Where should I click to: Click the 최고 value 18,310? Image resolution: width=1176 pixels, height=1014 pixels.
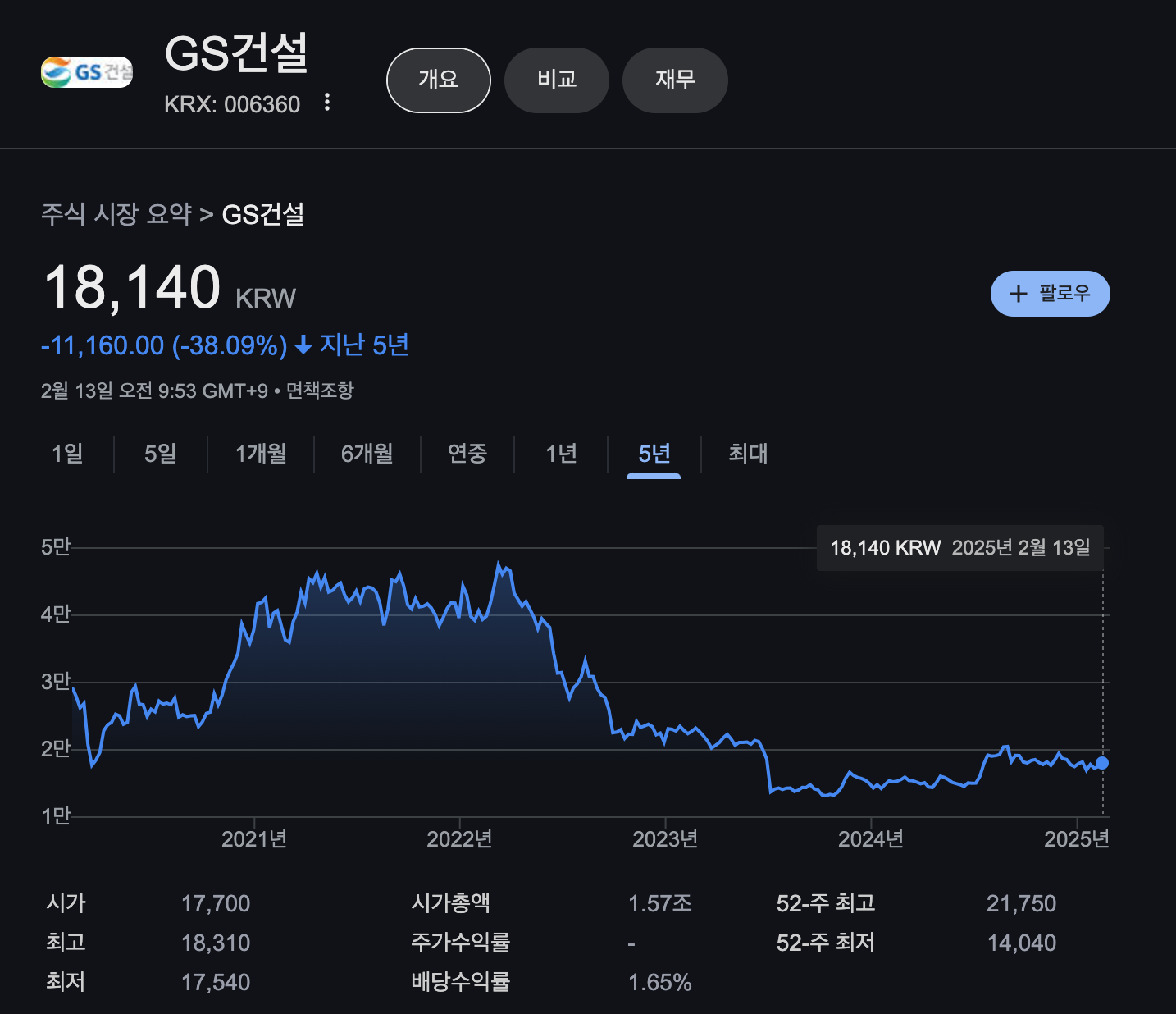pos(216,943)
